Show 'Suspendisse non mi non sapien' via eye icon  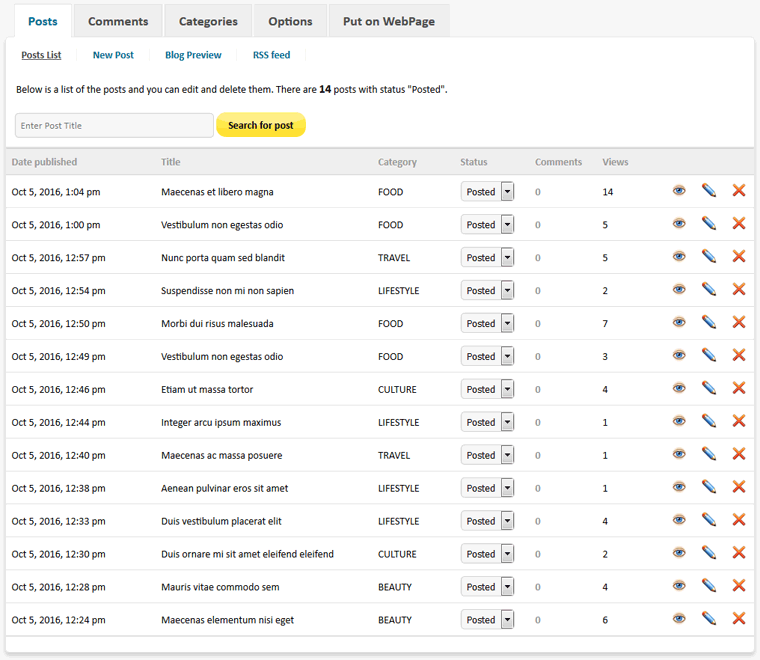coord(679,289)
